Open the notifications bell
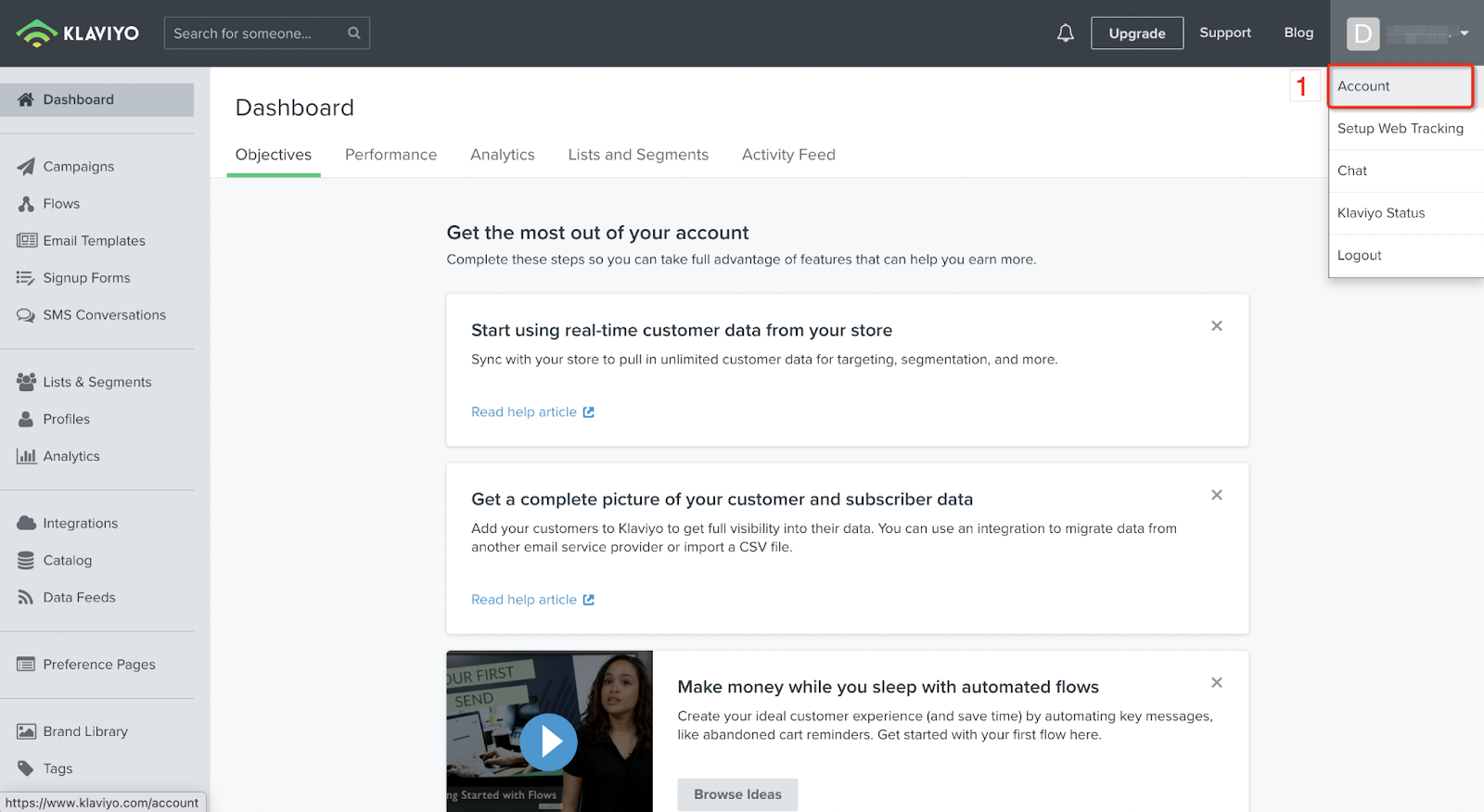 point(1066,33)
